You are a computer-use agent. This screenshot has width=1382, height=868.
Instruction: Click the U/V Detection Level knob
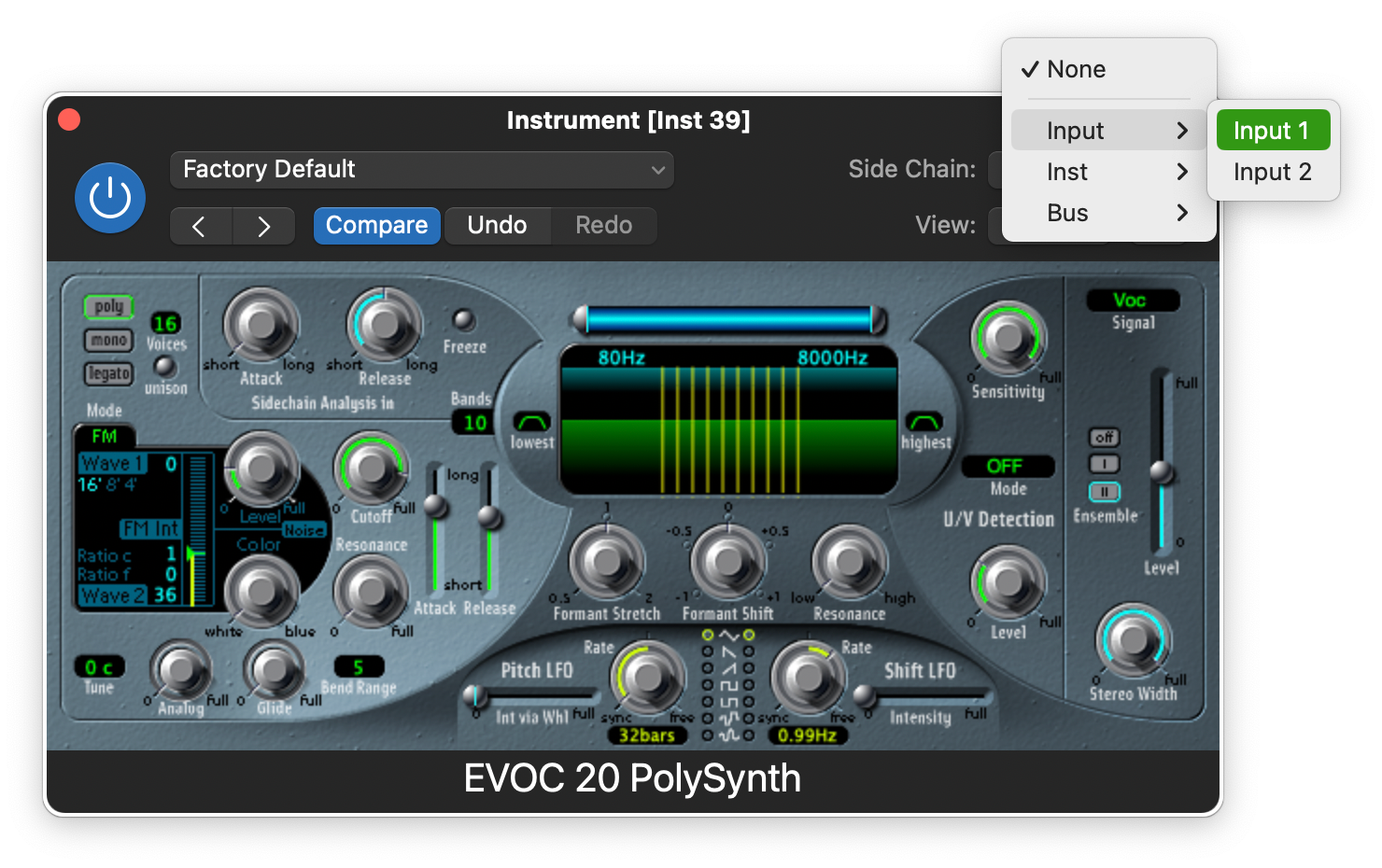pos(1008,581)
